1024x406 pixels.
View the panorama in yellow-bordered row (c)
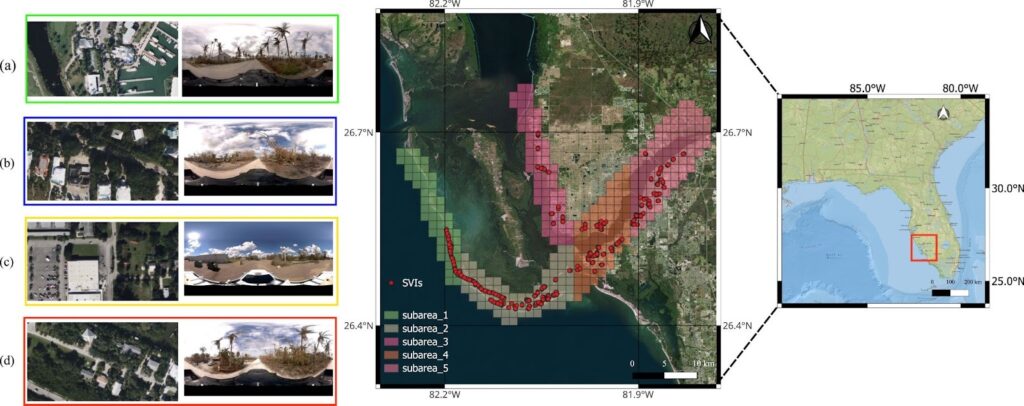(x=257, y=261)
